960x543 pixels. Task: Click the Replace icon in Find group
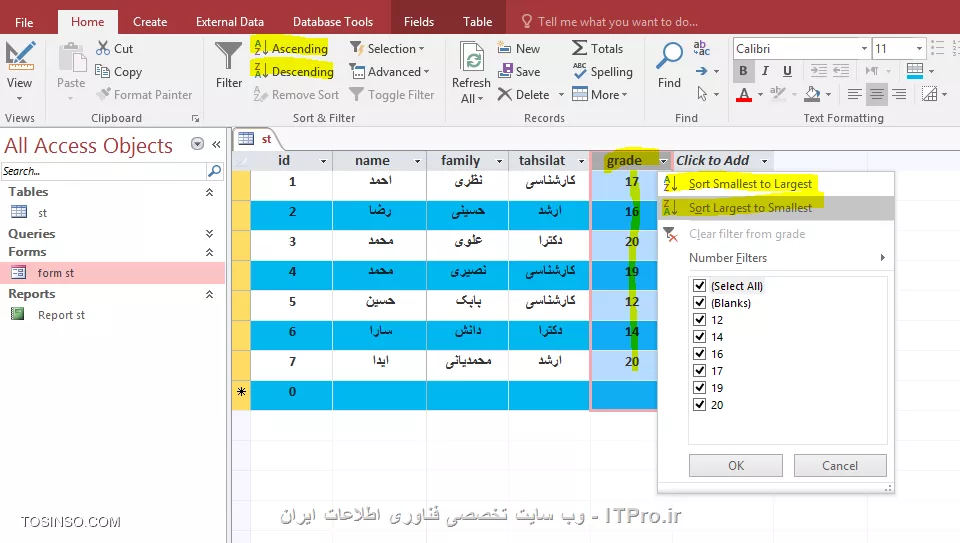(701, 48)
